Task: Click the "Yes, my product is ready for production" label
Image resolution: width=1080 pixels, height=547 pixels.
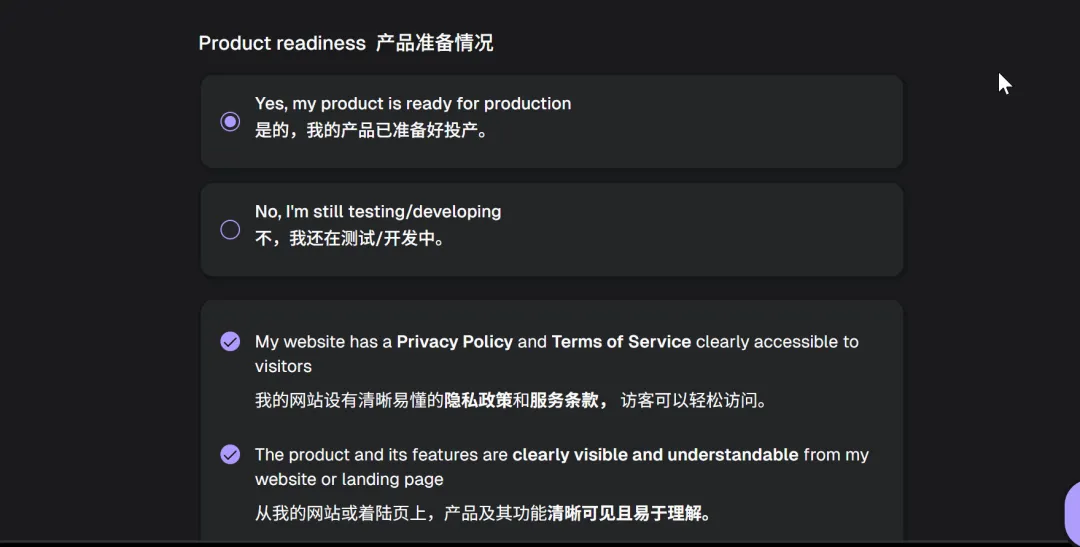Action: [x=412, y=104]
